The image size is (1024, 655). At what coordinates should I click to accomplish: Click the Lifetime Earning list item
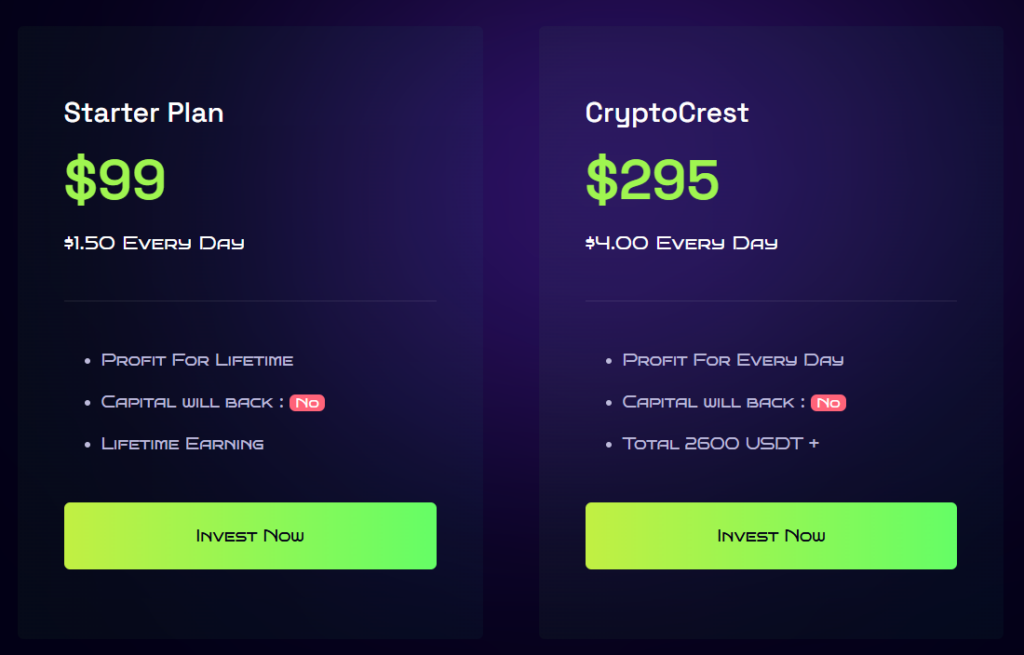pyautogui.click(x=182, y=444)
